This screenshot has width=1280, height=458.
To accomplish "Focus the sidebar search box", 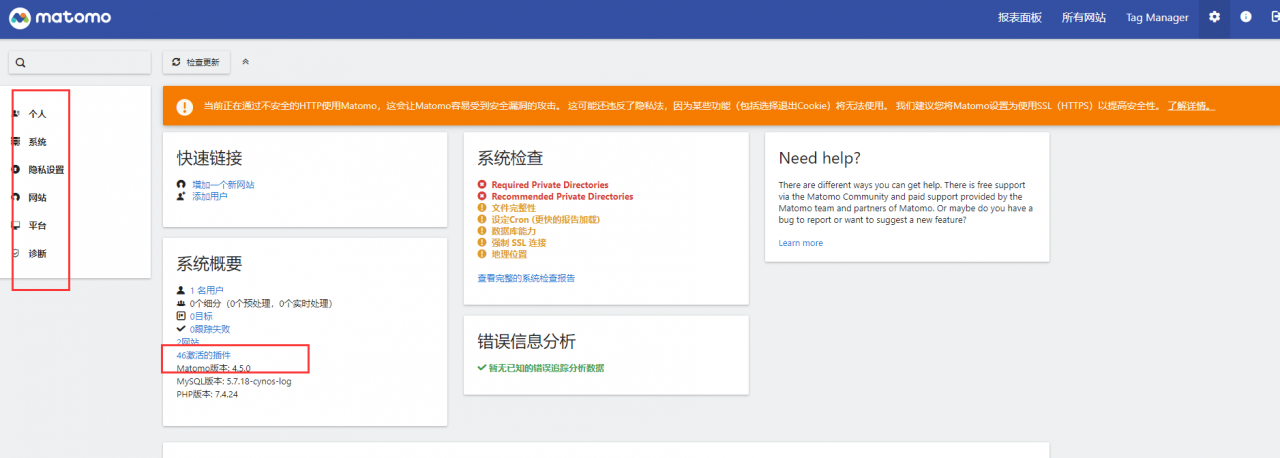I will [80, 62].
